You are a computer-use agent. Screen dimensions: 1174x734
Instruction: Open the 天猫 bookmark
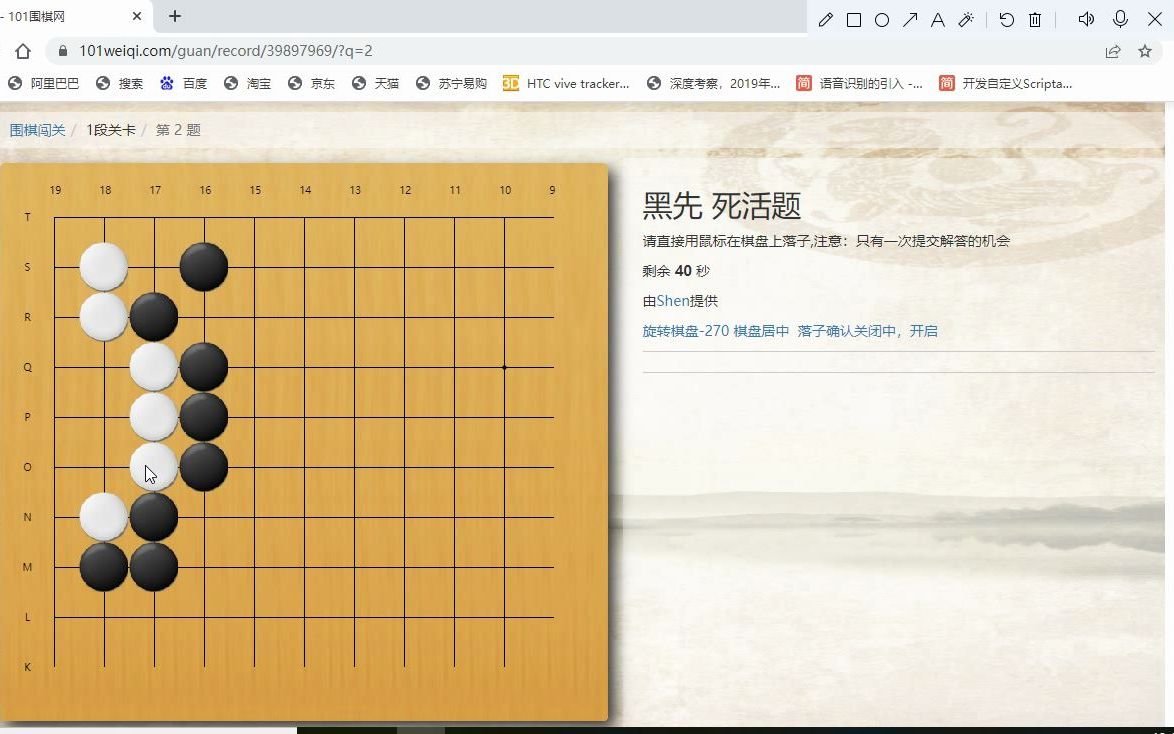(375, 83)
